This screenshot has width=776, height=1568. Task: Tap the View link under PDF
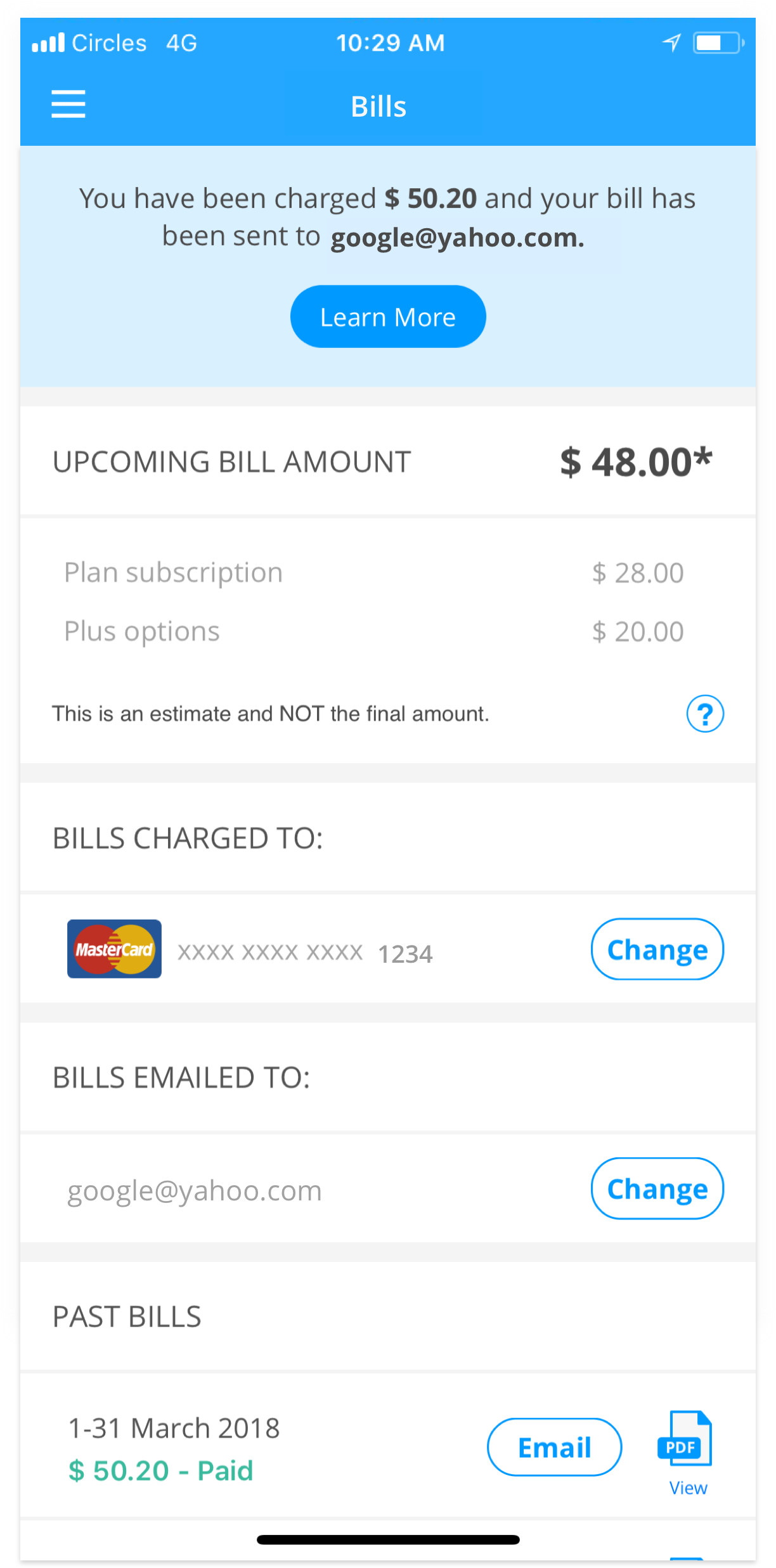(688, 1488)
